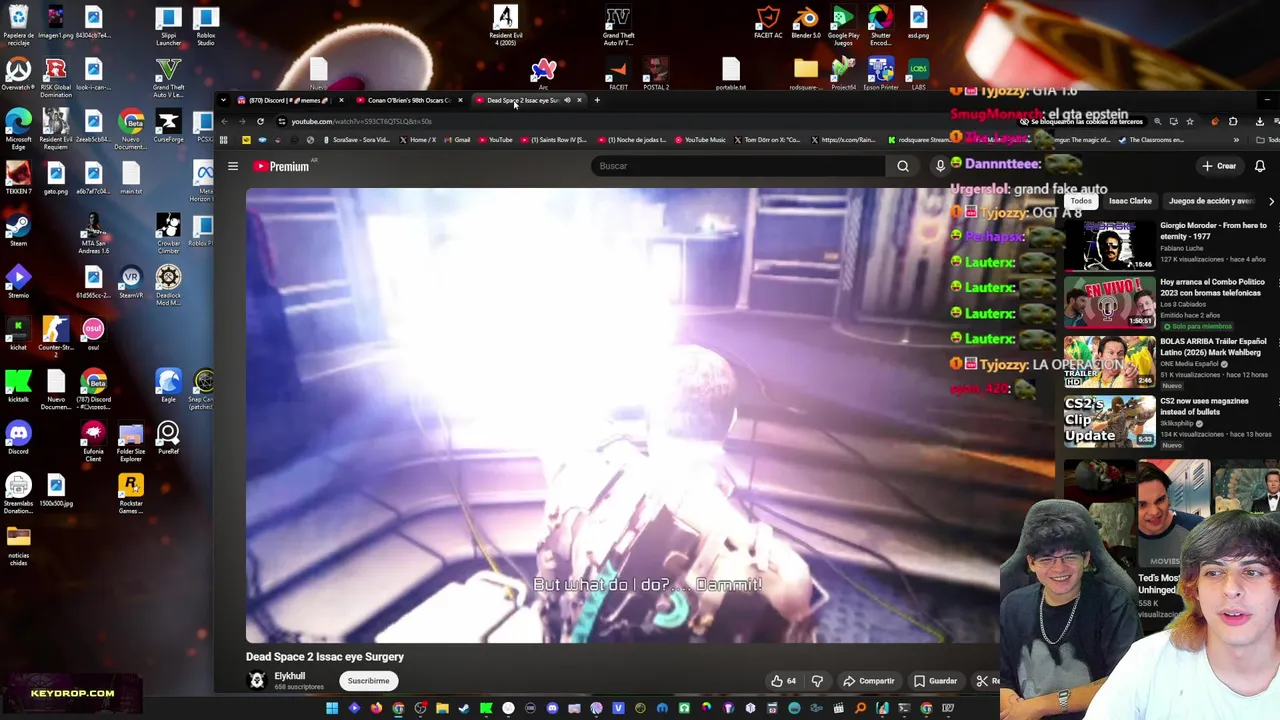Focus the Buscar search field
The width and height of the screenshot is (1280, 720).
click(x=738, y=166)
